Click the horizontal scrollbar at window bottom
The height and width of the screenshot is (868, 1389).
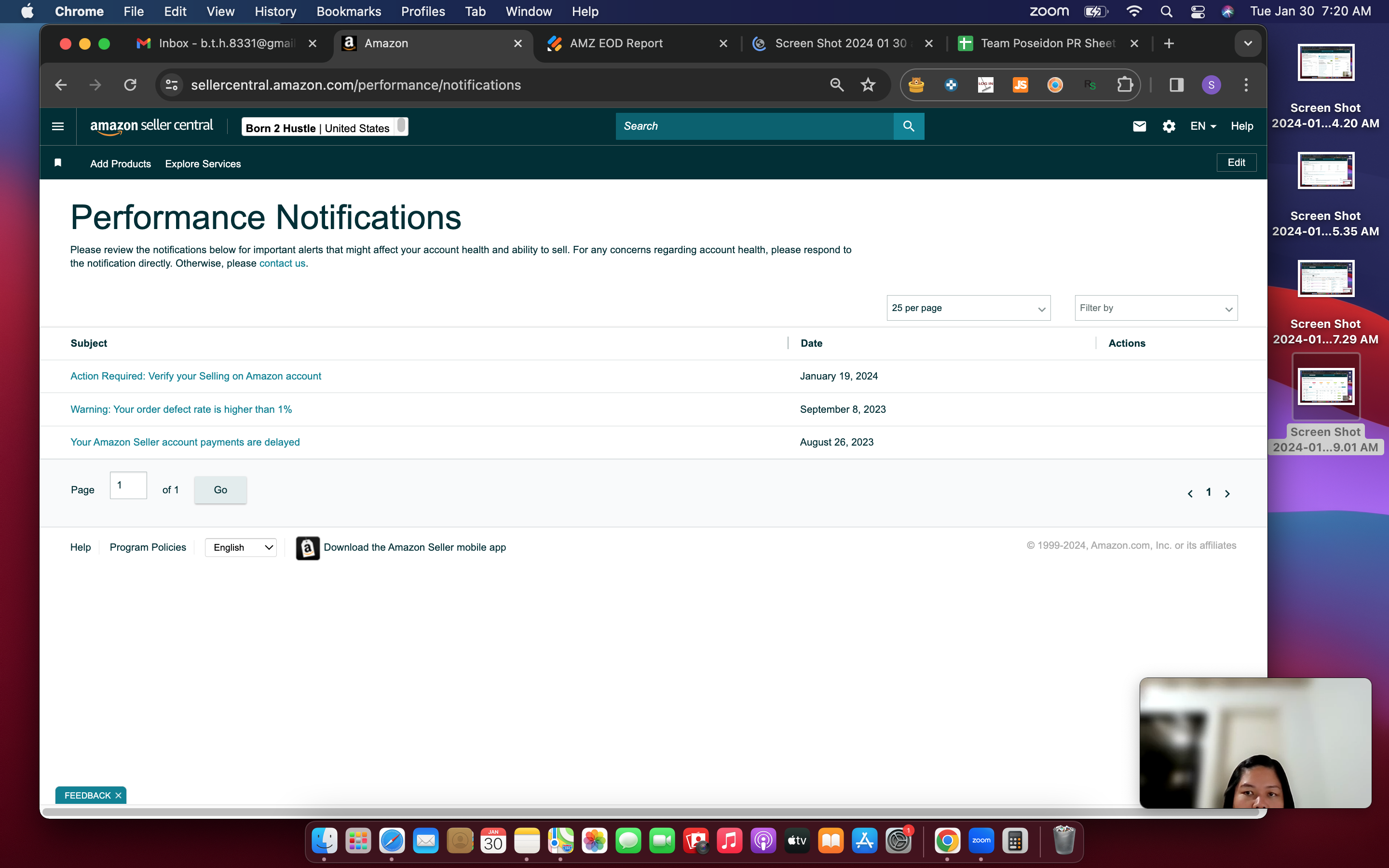[x=651, y=812]
